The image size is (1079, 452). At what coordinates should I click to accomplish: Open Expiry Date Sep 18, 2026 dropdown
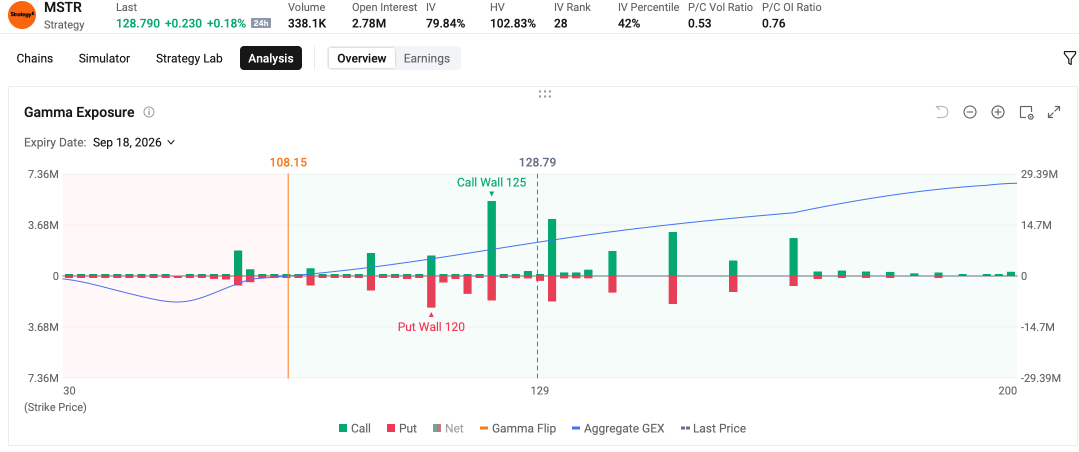[x=134, y=142]
